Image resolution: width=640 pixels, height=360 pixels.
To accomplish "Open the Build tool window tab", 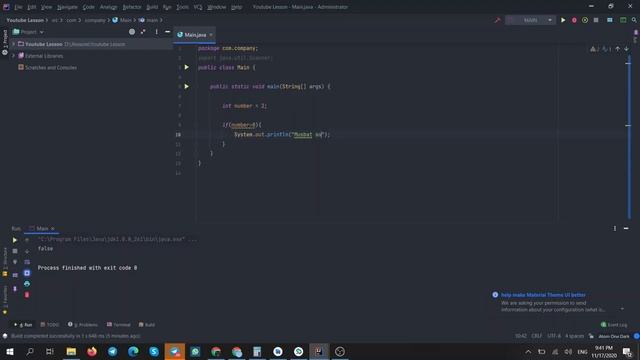I will 147,325.
